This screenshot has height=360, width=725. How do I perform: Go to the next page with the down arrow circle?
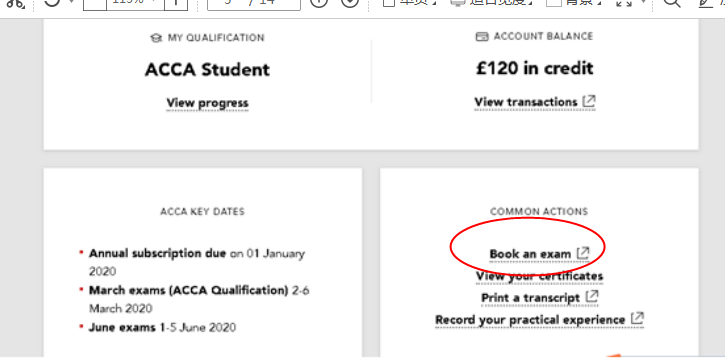click(x=350, y=3)
